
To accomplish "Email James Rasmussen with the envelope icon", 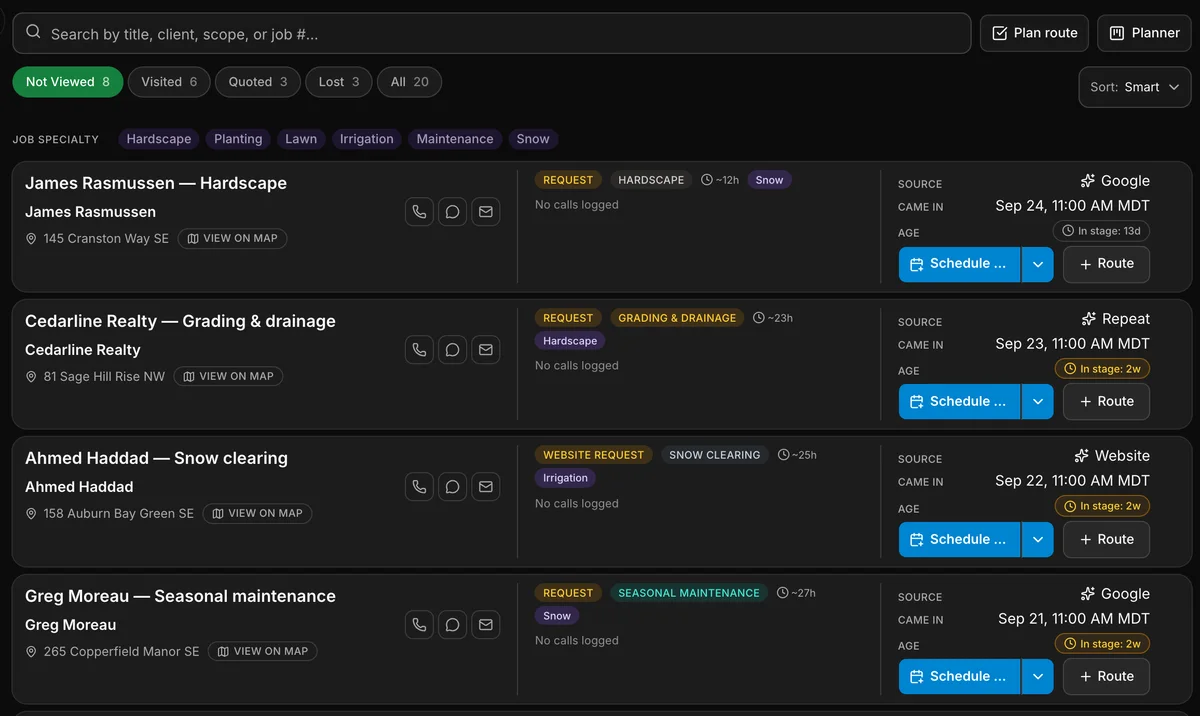I will click(485, 212).
